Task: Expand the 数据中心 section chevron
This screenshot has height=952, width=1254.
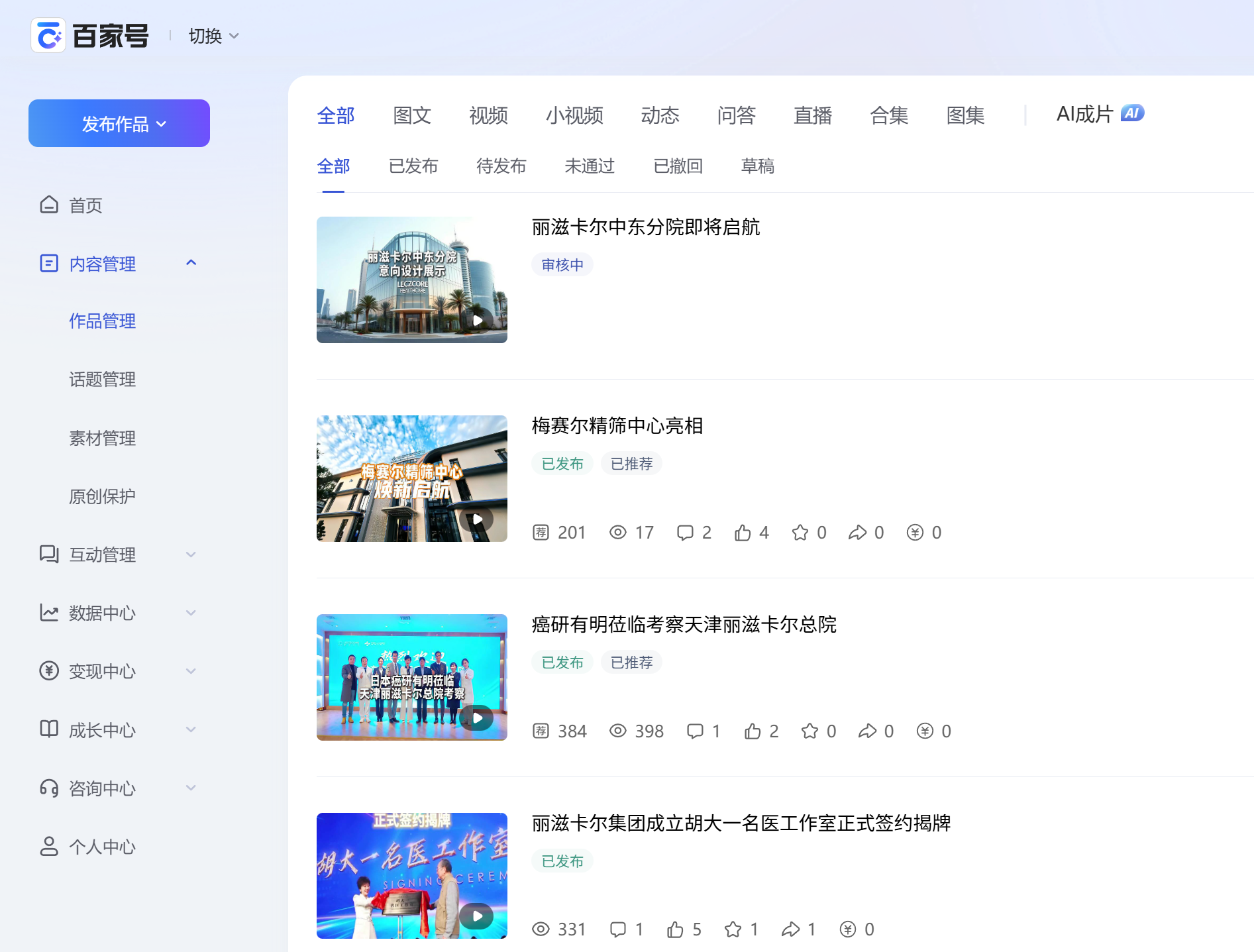Action: [x=191, y=612]
